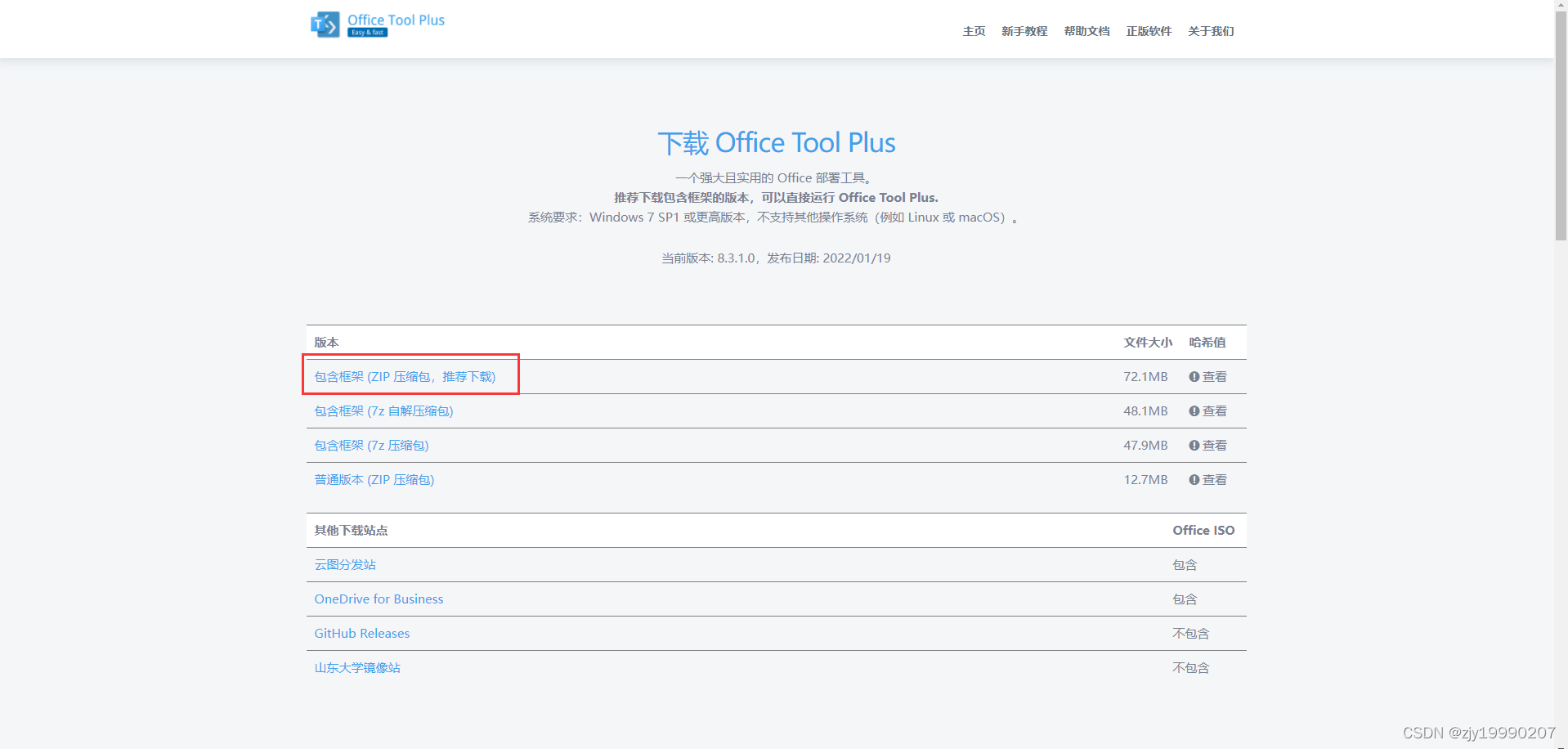Click 包含 in the 云图分发站 row
The width and height of the screenshot is (1568, 749).
1185,565
